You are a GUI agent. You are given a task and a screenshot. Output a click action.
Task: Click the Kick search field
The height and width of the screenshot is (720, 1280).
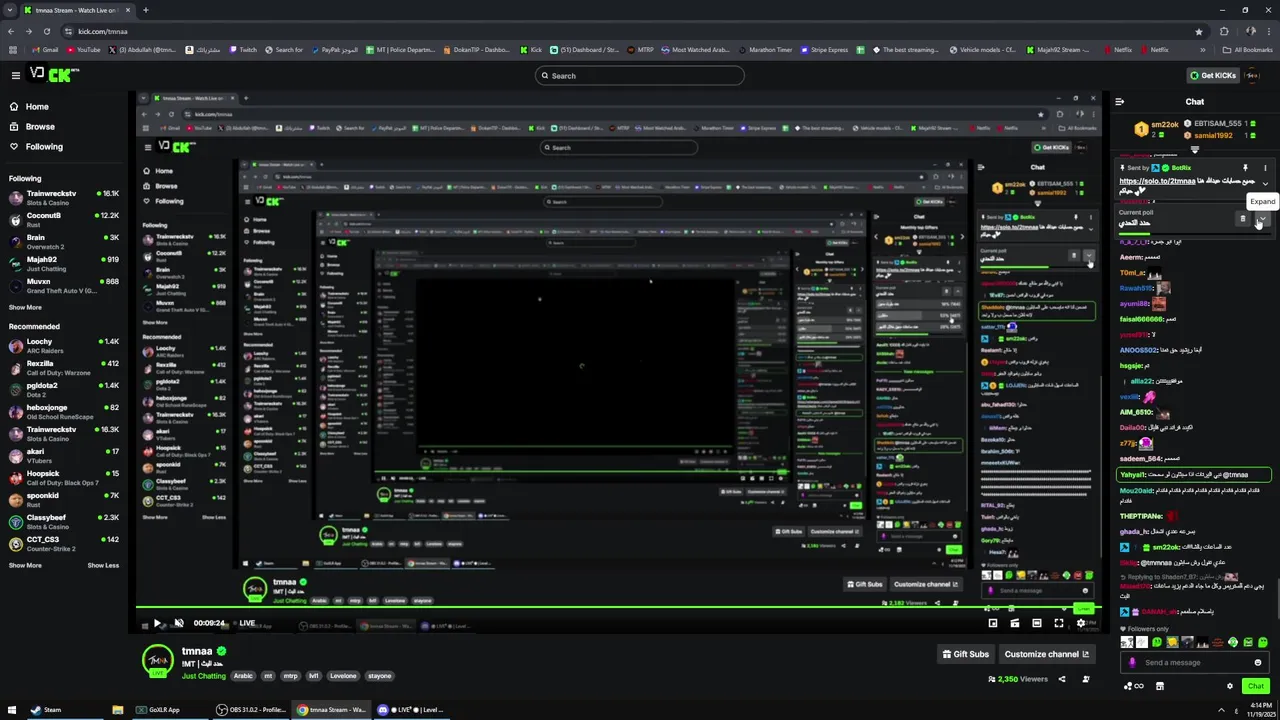(640, 75)
